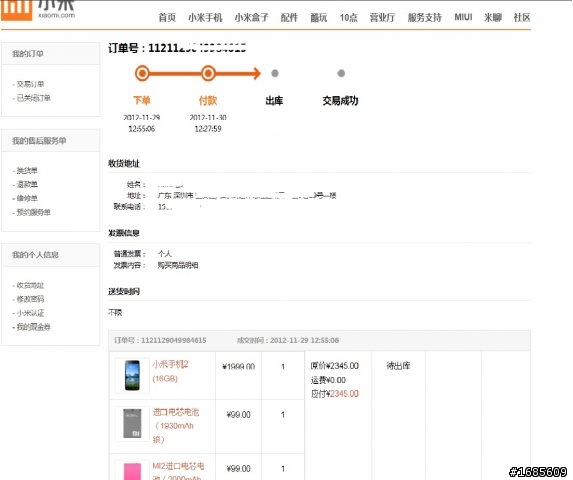Click the order number heading at top
The height and width of the screenshot is (480, 573).
[177, 48]
